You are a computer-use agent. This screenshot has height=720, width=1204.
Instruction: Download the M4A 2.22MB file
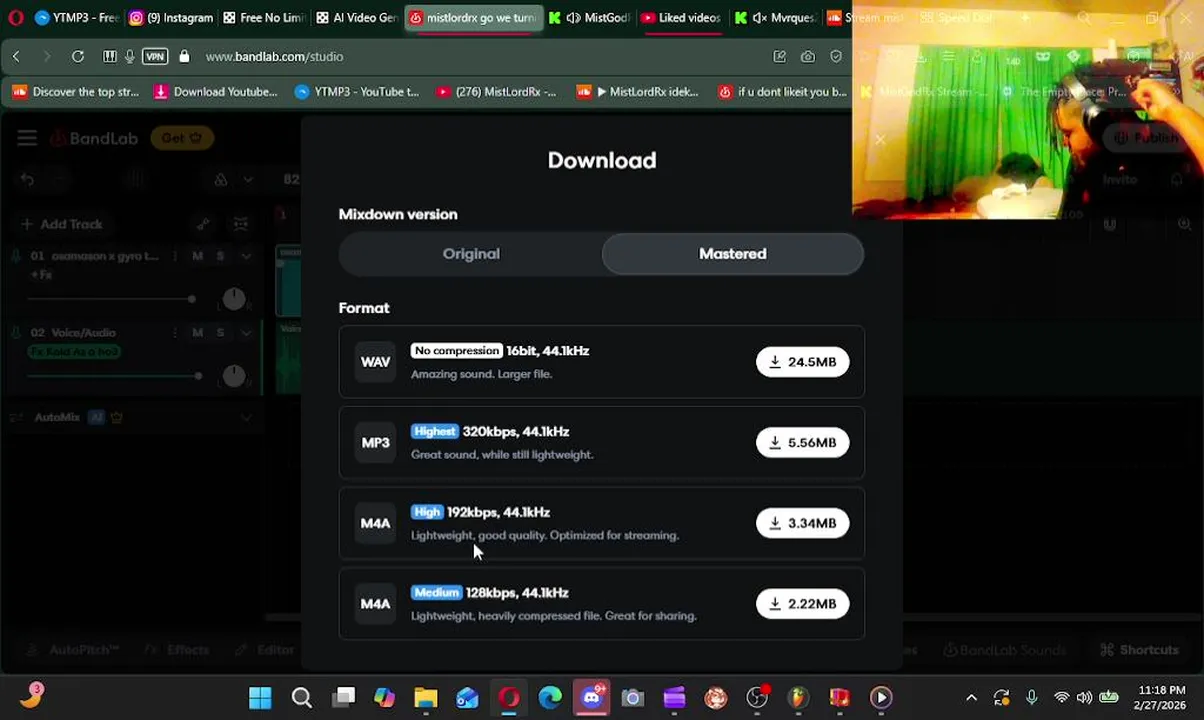tap(802, 604)
